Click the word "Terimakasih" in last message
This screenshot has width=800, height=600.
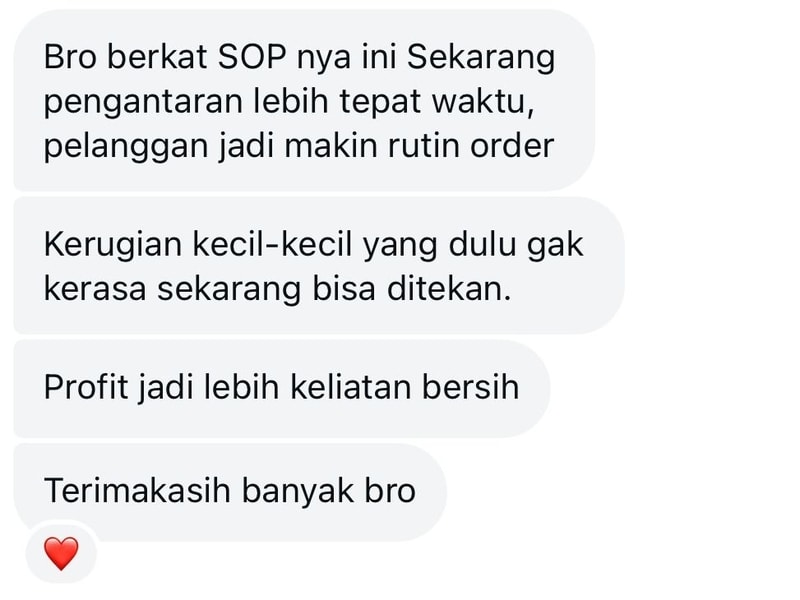point(138,490)
